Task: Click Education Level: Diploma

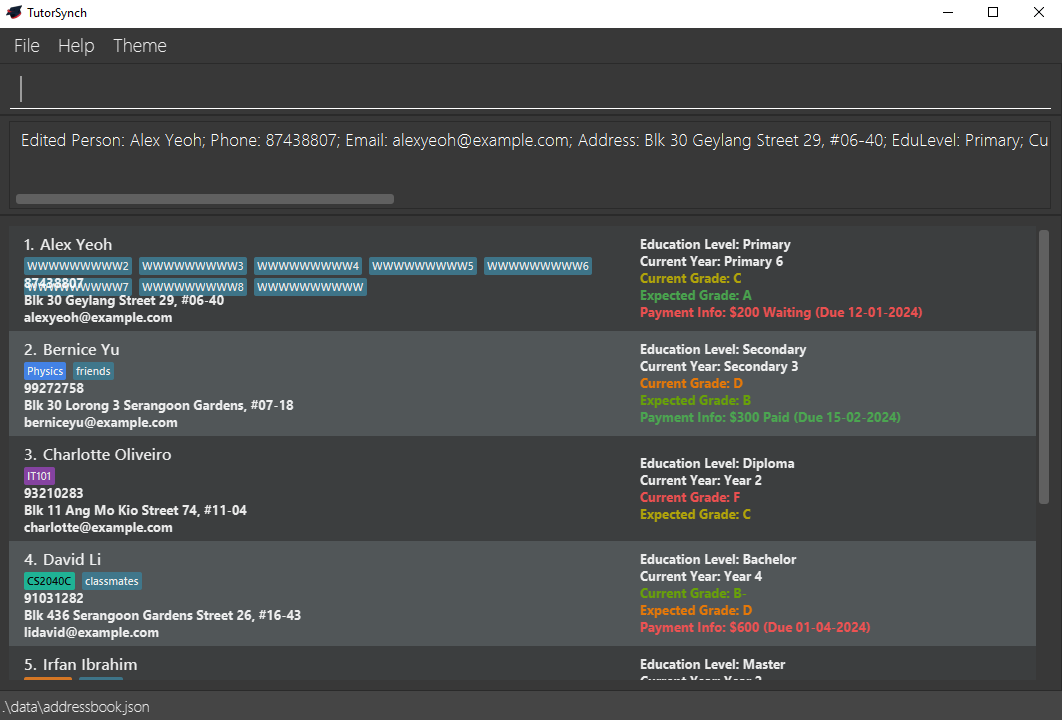Action: tap(717, 463)
